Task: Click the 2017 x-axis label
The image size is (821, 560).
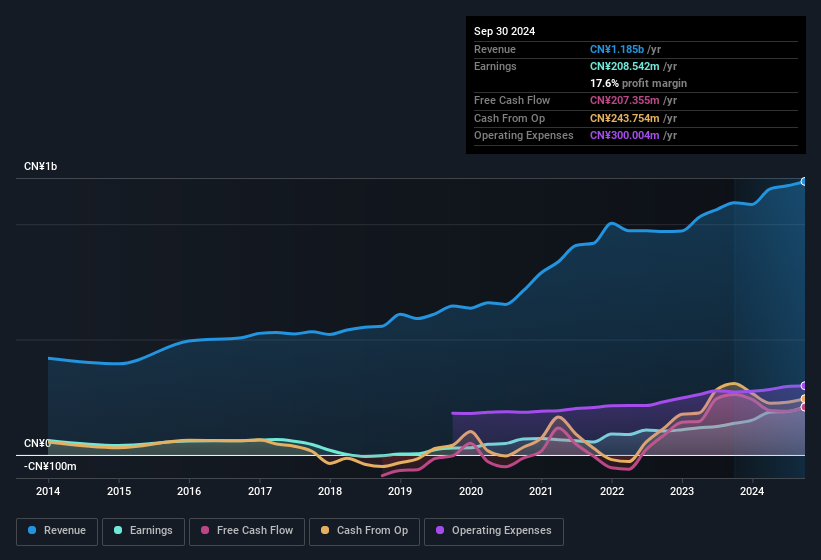Action: click(x=260, y=491)
